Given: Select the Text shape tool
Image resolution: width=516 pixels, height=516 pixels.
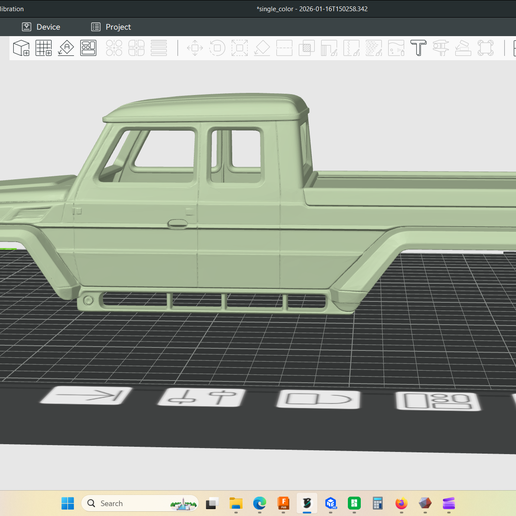Looking at the screenshot, I should point(418,48).
